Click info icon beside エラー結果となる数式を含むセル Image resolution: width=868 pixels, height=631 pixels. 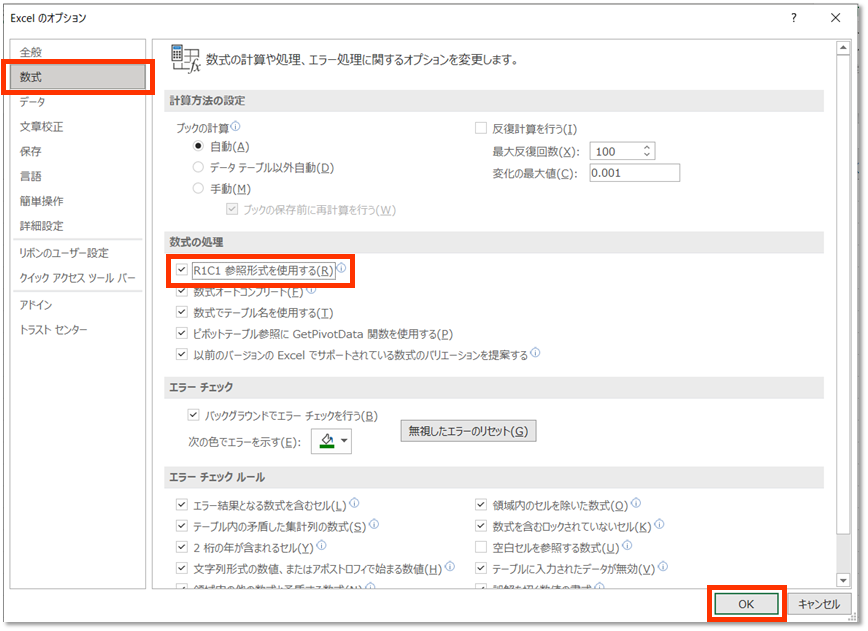coord(354,503)
